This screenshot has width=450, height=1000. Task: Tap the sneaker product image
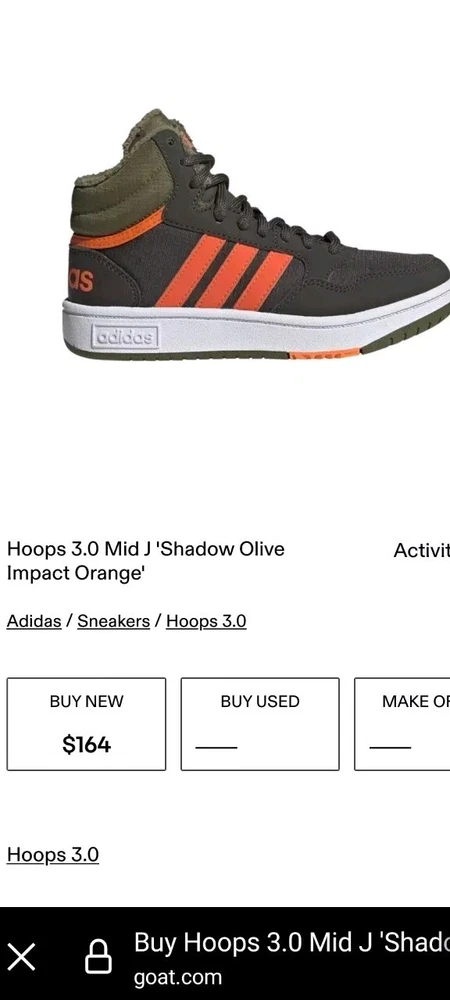[256, 235]
